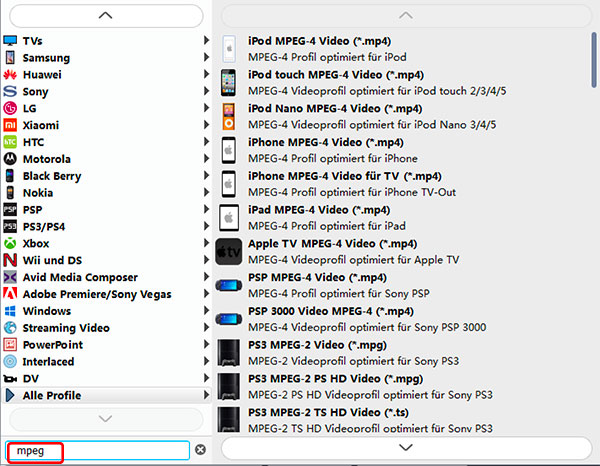The height and width of the screenshot is (466, 600).
Task: Click the Xiaomi logo icon
Action: 10,125
